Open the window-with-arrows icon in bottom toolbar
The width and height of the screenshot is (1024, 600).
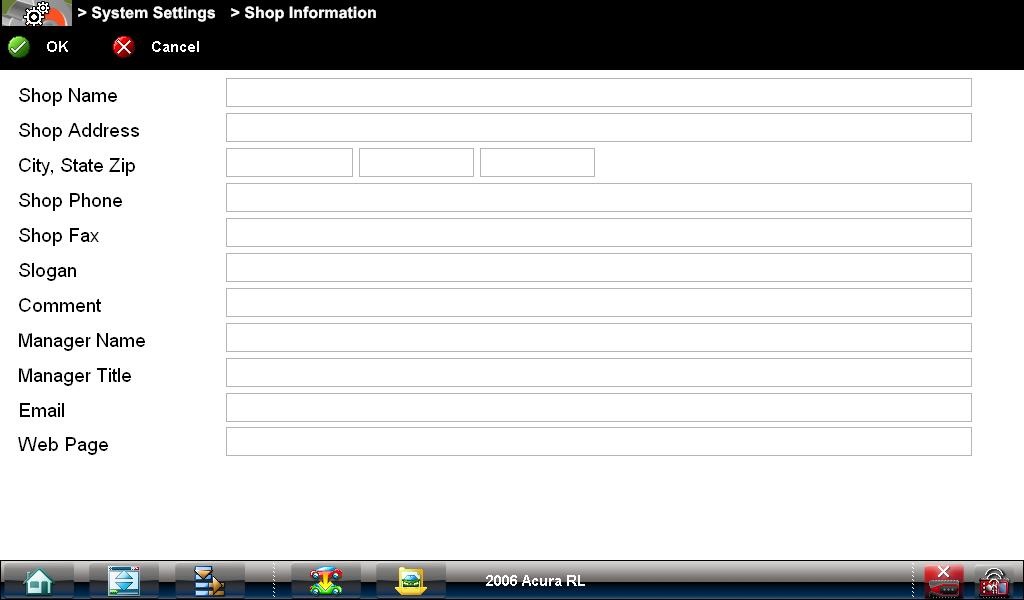124,580
